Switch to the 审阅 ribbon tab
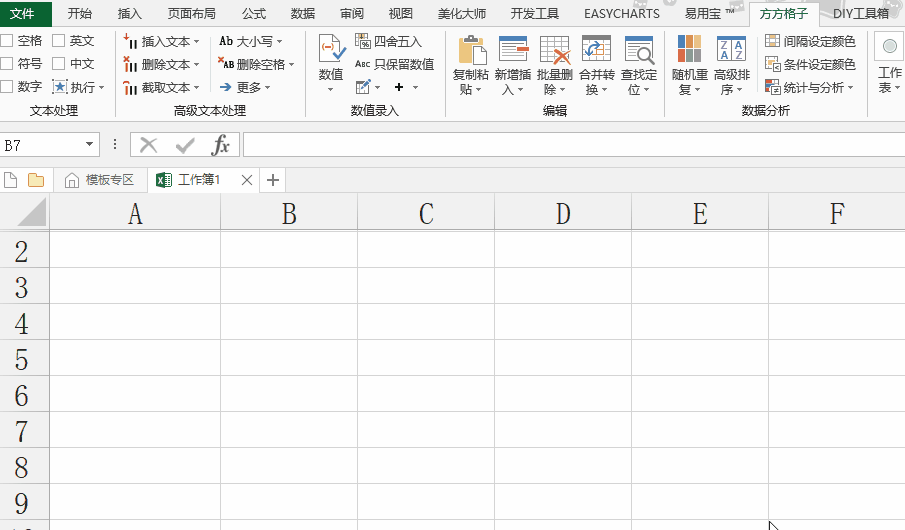The height and width of the screenshot is (530, 905). pos(352,13)
